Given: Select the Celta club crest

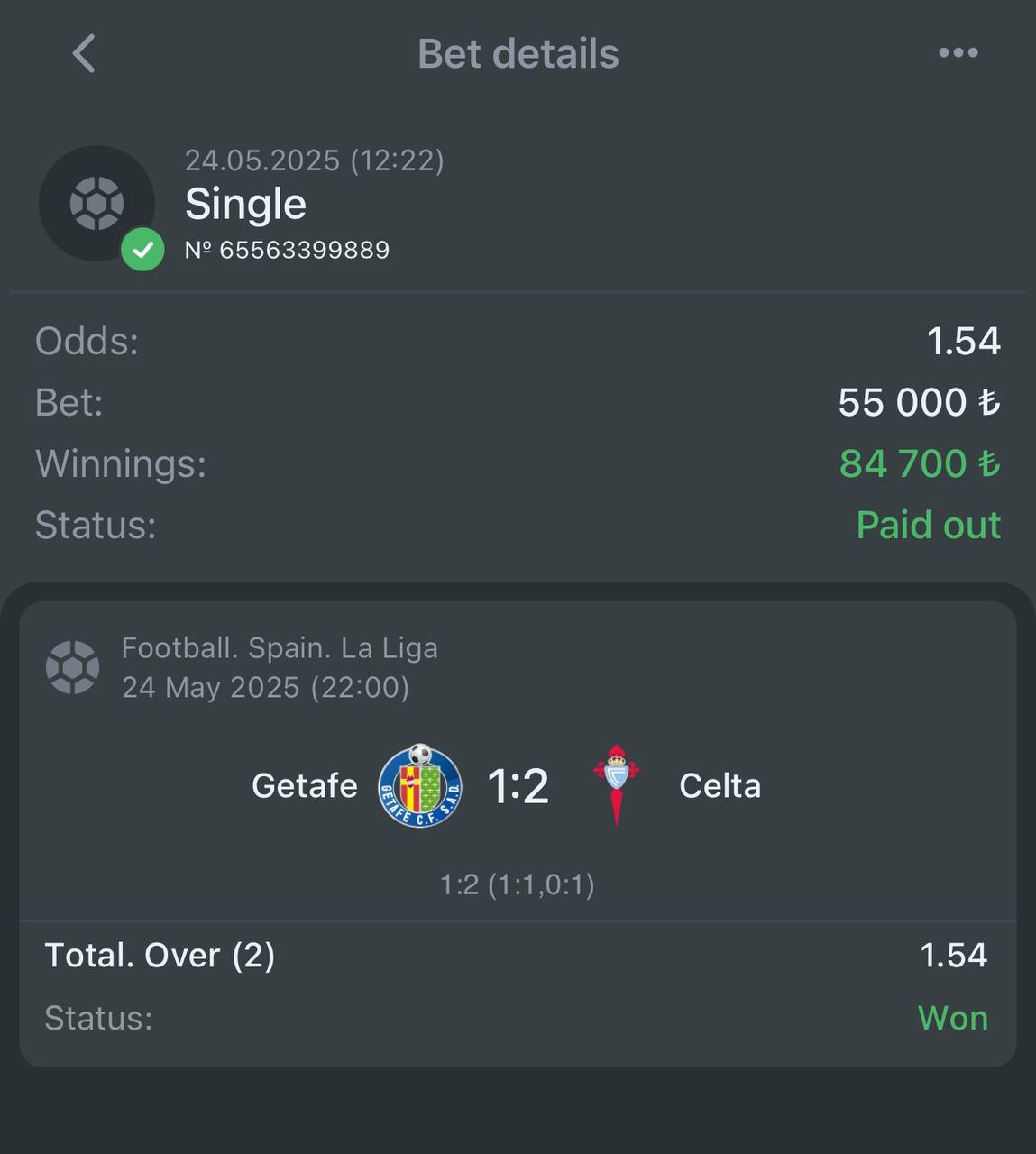Looking at the screenshot, I should (617, 785).
